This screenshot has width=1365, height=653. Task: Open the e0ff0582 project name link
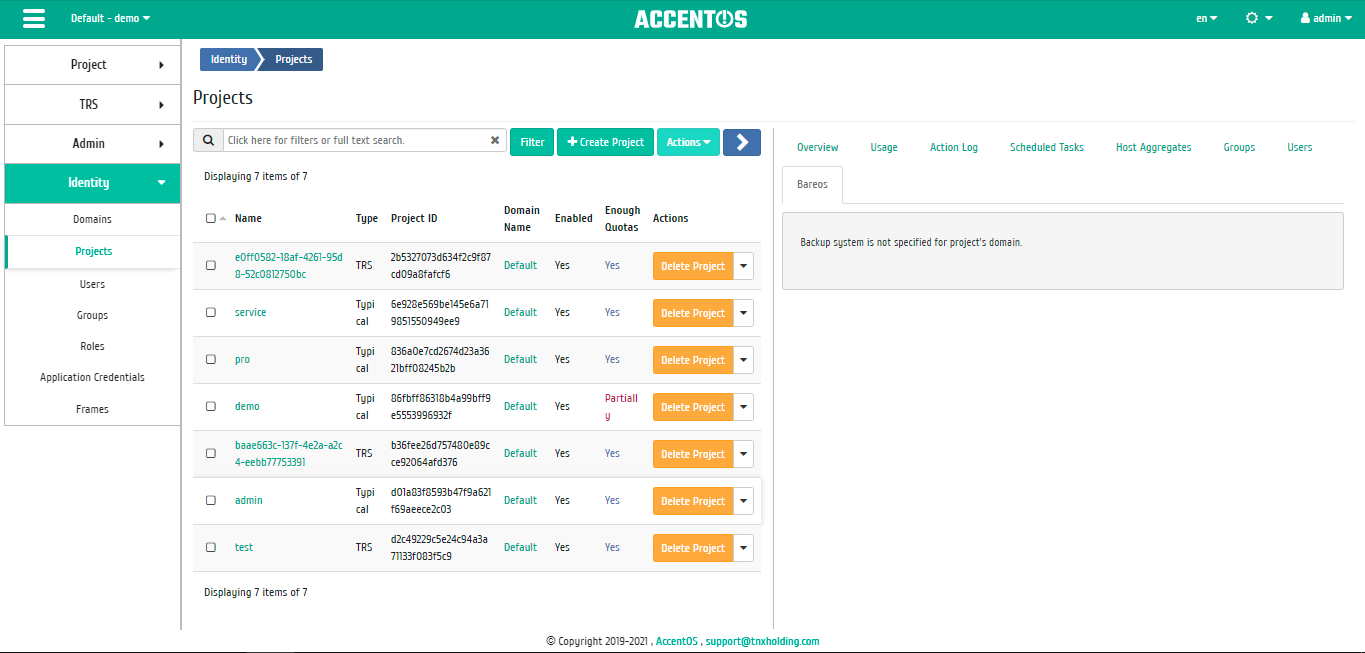point(289,265)
